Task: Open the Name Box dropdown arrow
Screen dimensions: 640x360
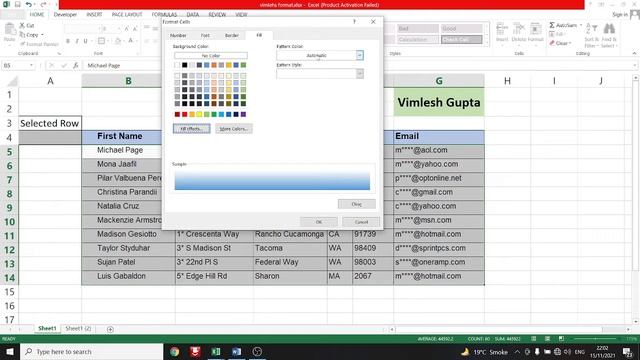Action: coord(31,65)
